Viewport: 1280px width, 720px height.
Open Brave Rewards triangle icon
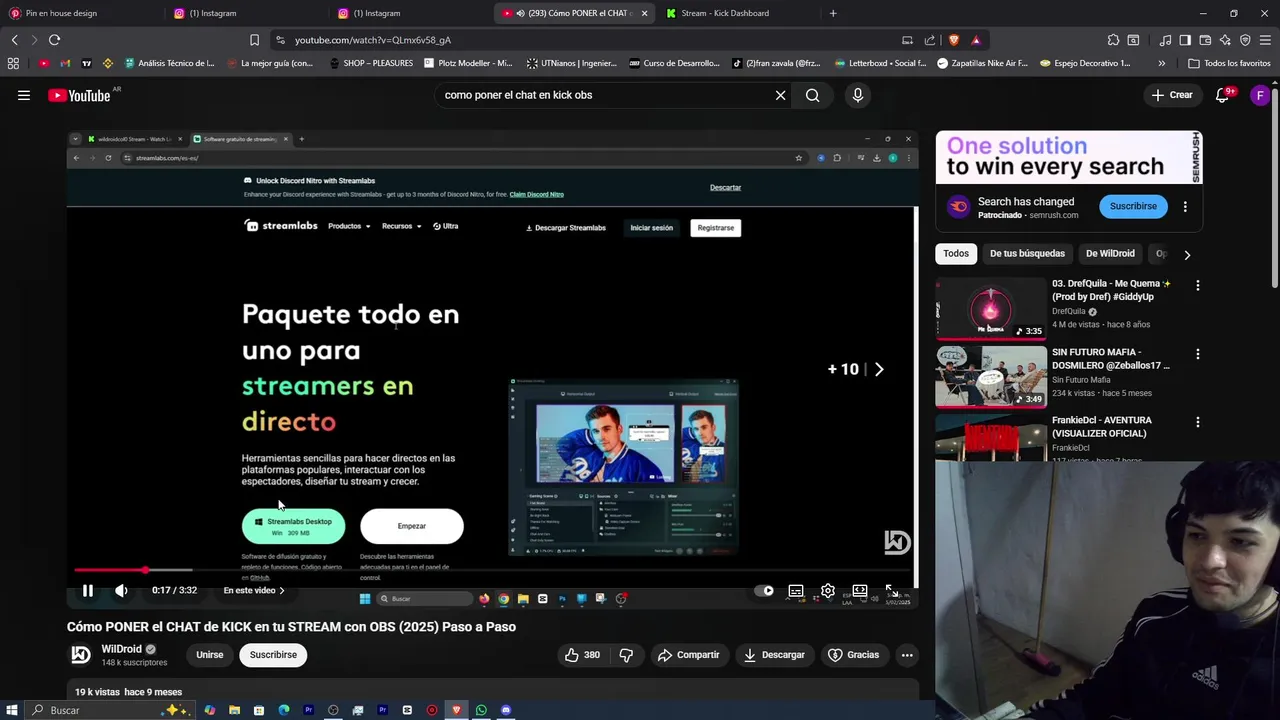coord(976,40)
